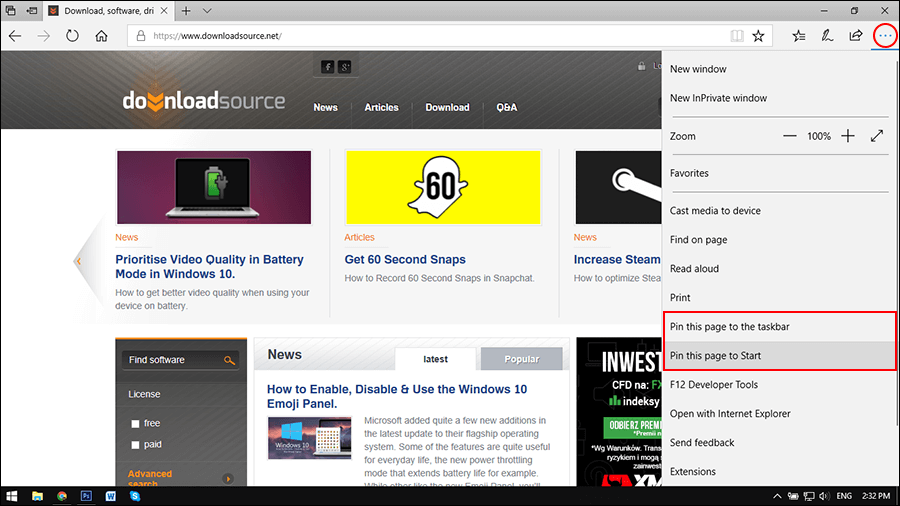Click the Google Plus icon in site header
This screenshot has height=506, width=900.
[344, 67]
